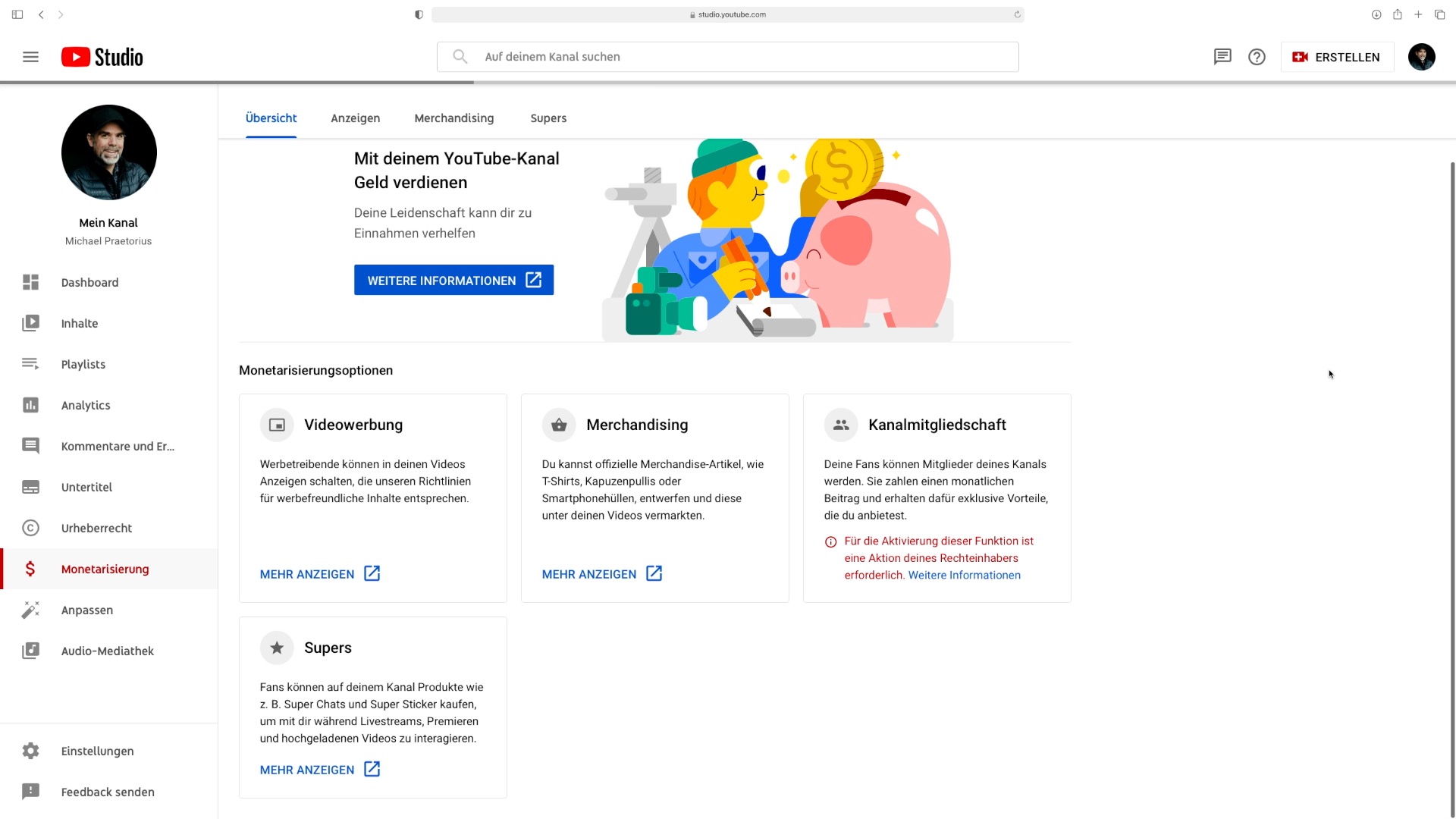Select the Übersicht tab

[271, 118]
